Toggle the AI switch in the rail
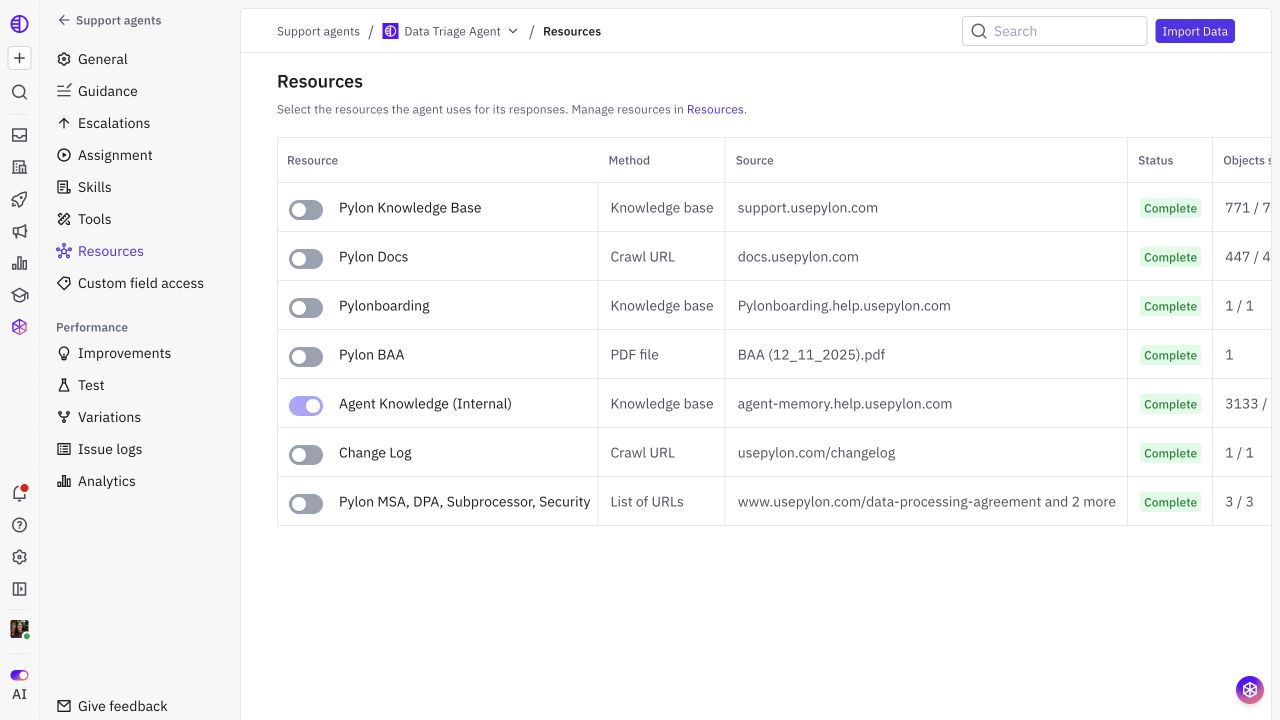 tap(19, 675)
